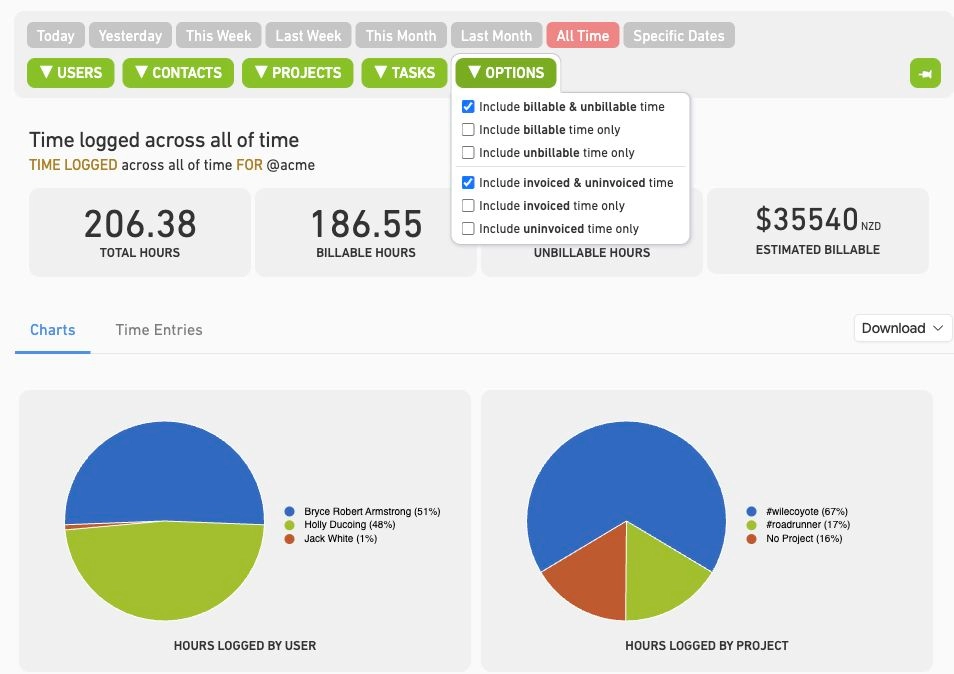
Task: Click the 186.55 Billable Hours card
Action: click(366, 232)
